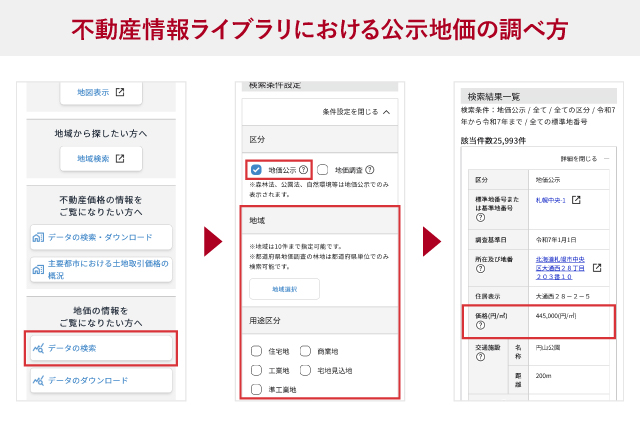Open help icon under 交通施設
Screen dimensions: 640x427
[480, 357]
